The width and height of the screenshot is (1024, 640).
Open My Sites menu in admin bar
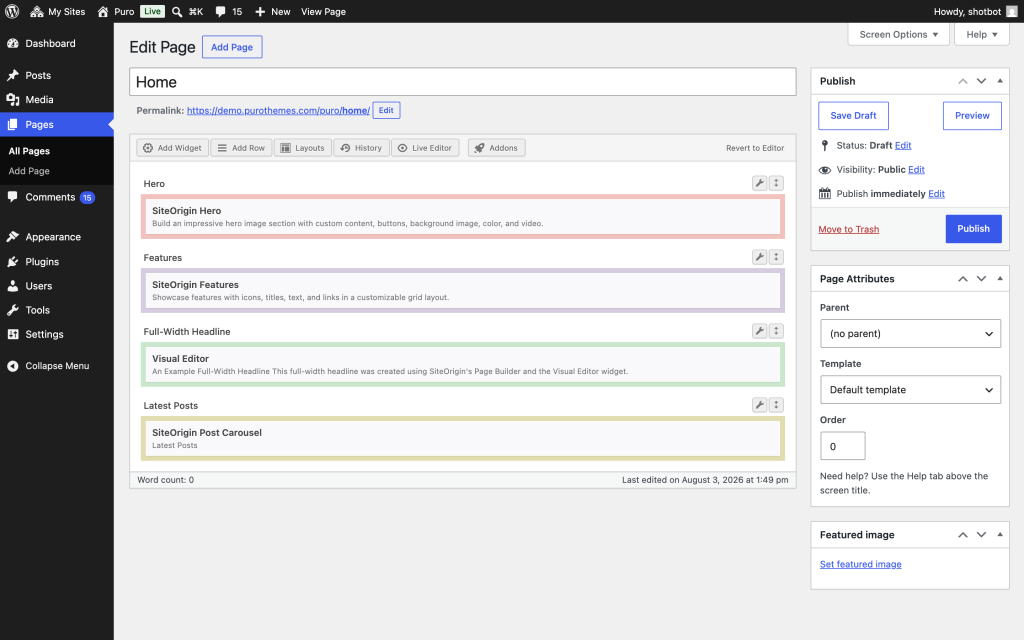coord(57,11)
